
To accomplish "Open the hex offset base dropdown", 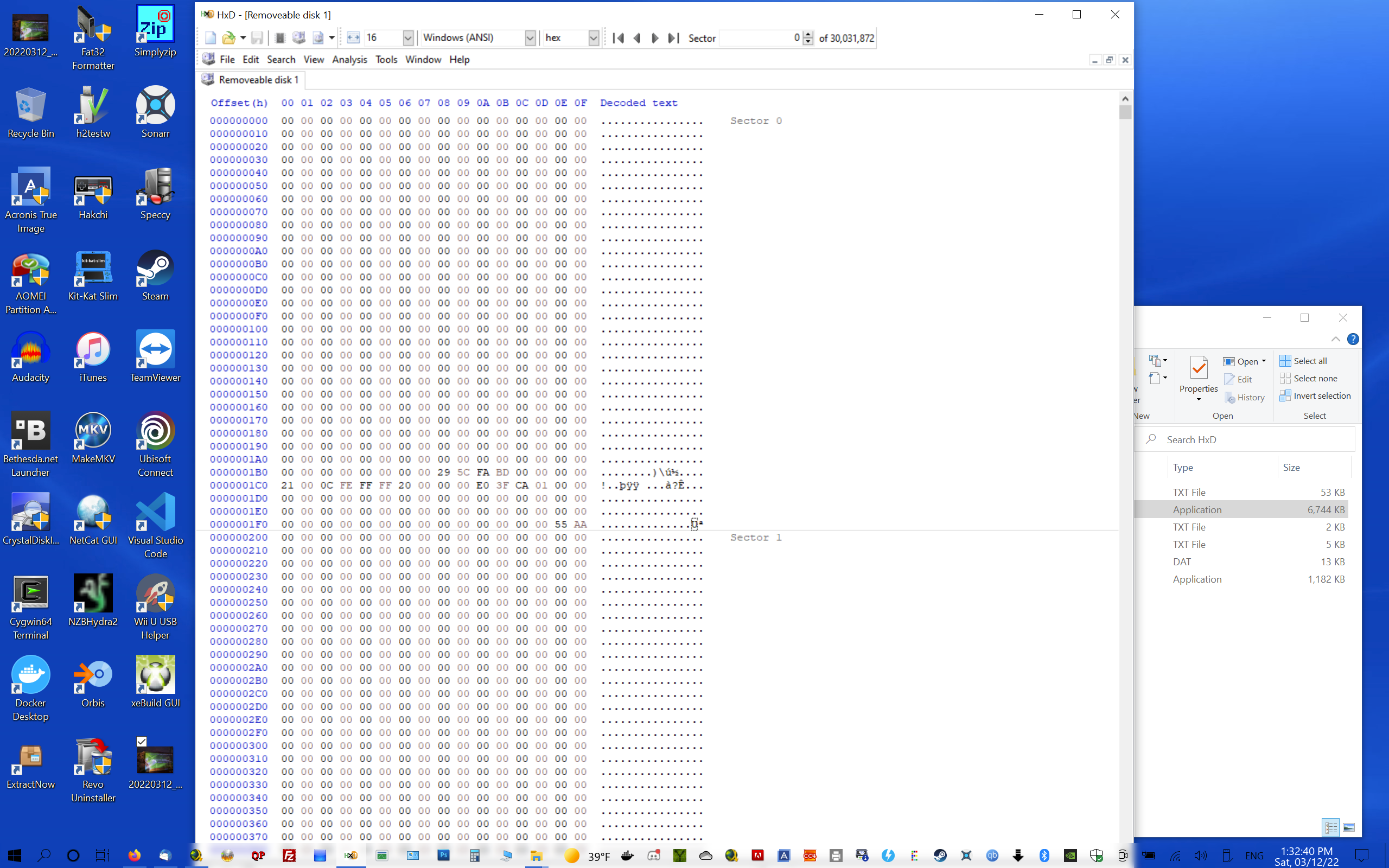I will coord(594,38).
